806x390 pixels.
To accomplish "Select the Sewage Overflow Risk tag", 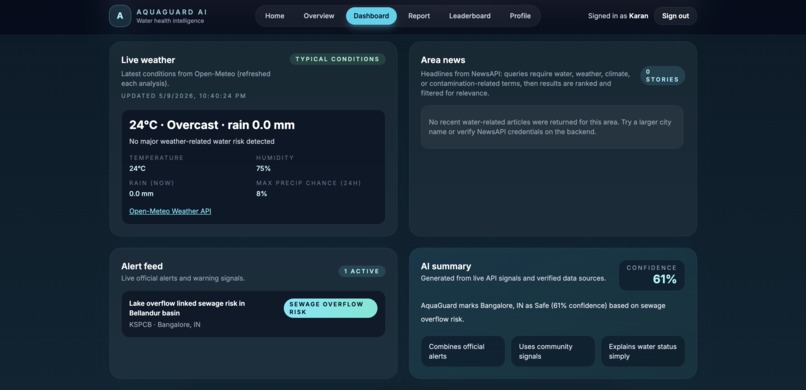I will click(331, 308).
